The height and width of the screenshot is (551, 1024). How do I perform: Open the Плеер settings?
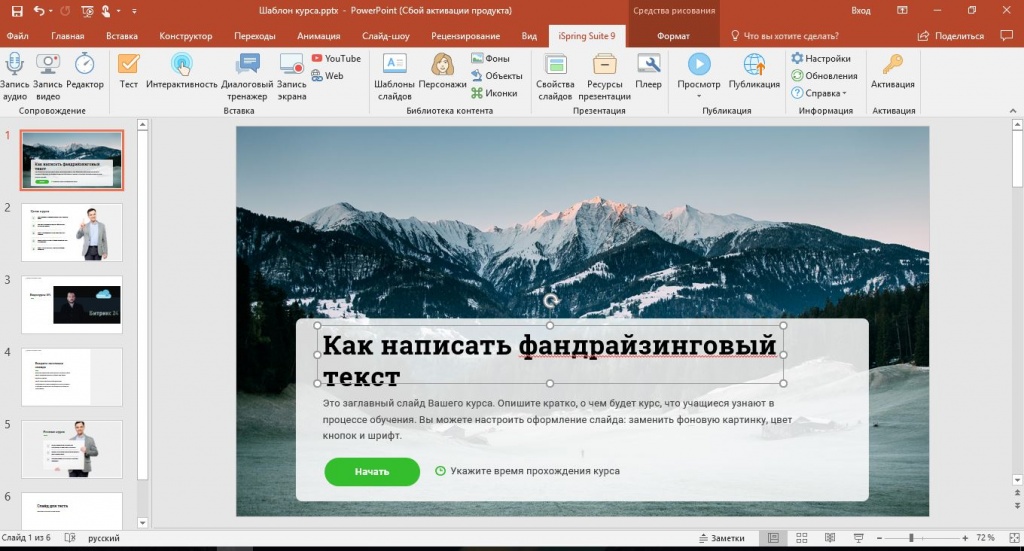648,65
